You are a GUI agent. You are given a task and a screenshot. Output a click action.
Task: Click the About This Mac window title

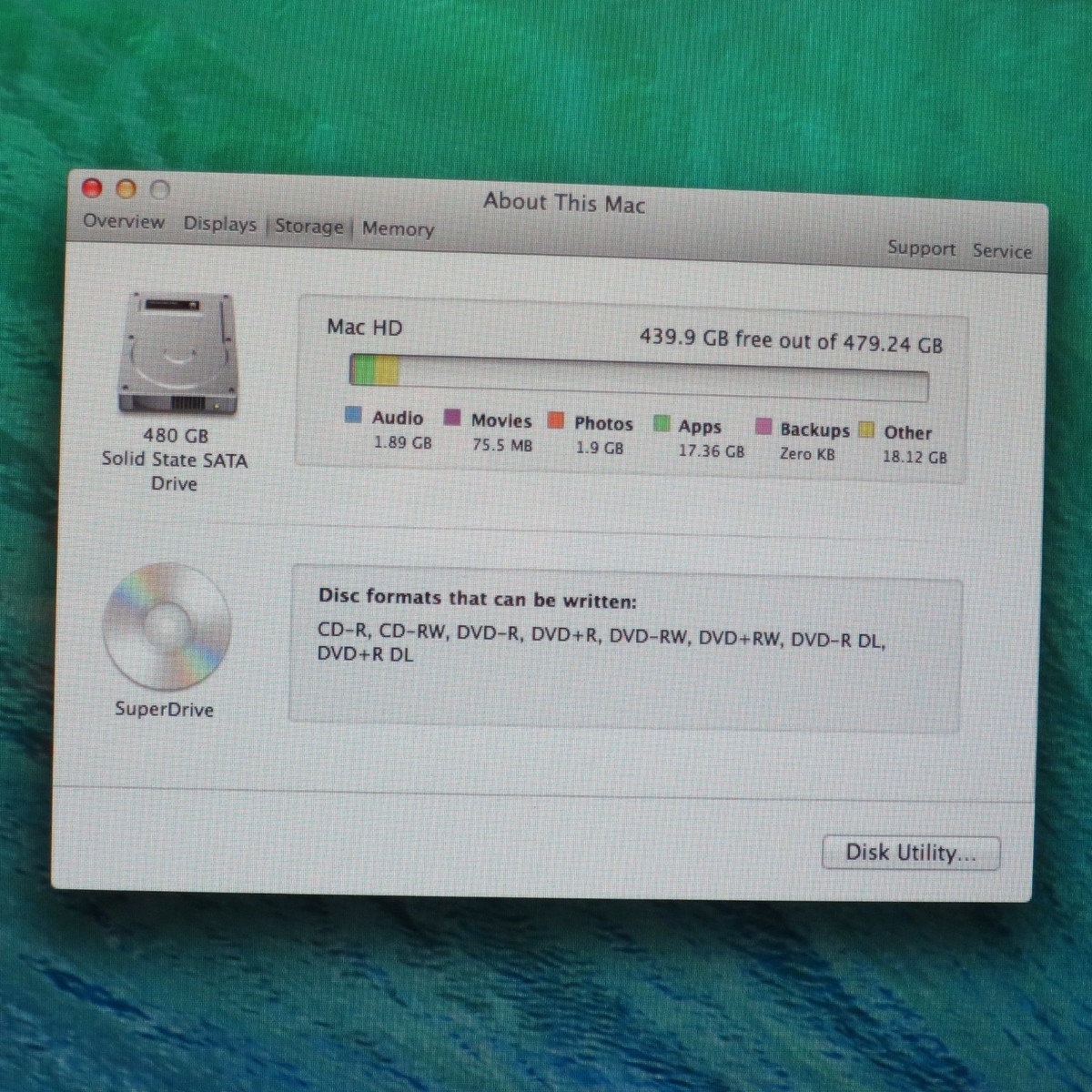click(564, 202)
